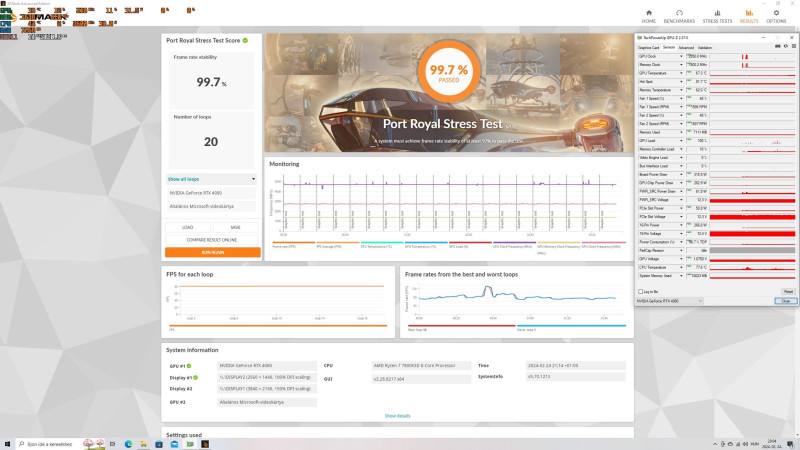
Task: Switch to Advanced tab in GPU-Z
Action: pos(686,47)
